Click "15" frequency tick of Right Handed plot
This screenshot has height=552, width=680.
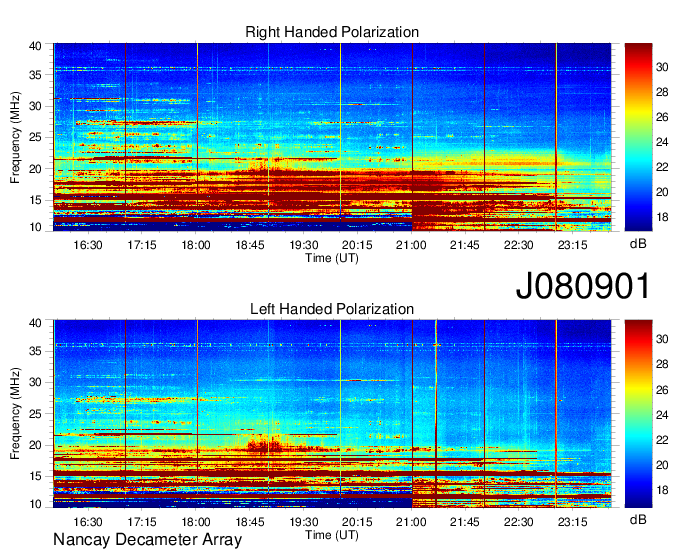pos(36,200)
